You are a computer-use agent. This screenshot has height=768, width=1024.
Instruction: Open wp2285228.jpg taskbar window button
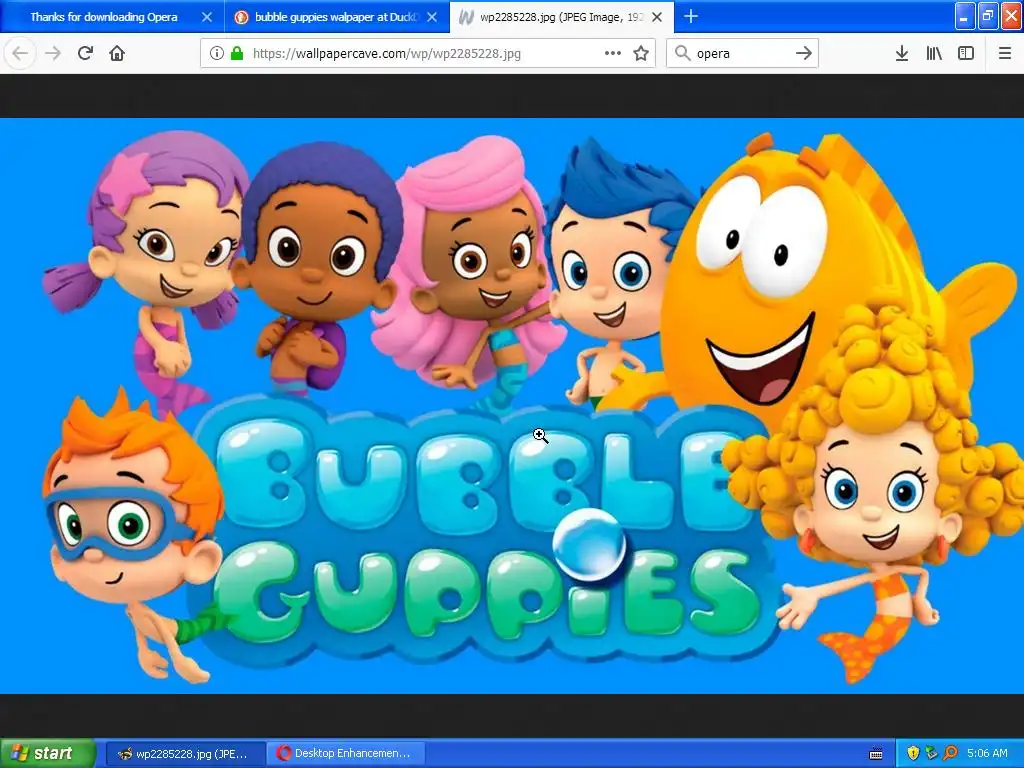(x=185, y=754)
